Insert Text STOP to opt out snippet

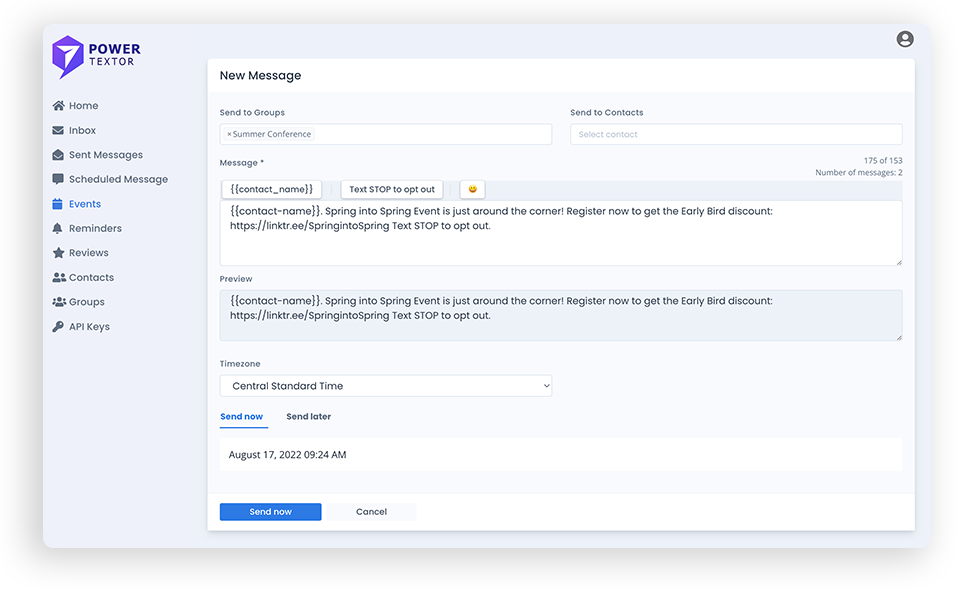pos(392,189)
